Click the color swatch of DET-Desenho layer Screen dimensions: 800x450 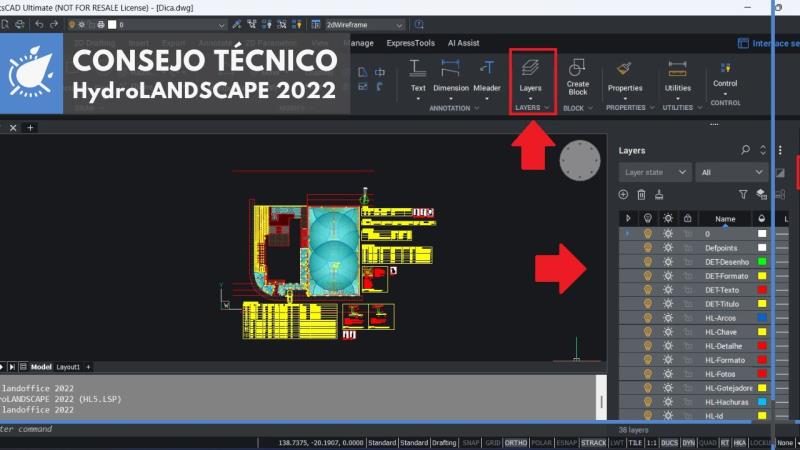(x=762, y=262)
